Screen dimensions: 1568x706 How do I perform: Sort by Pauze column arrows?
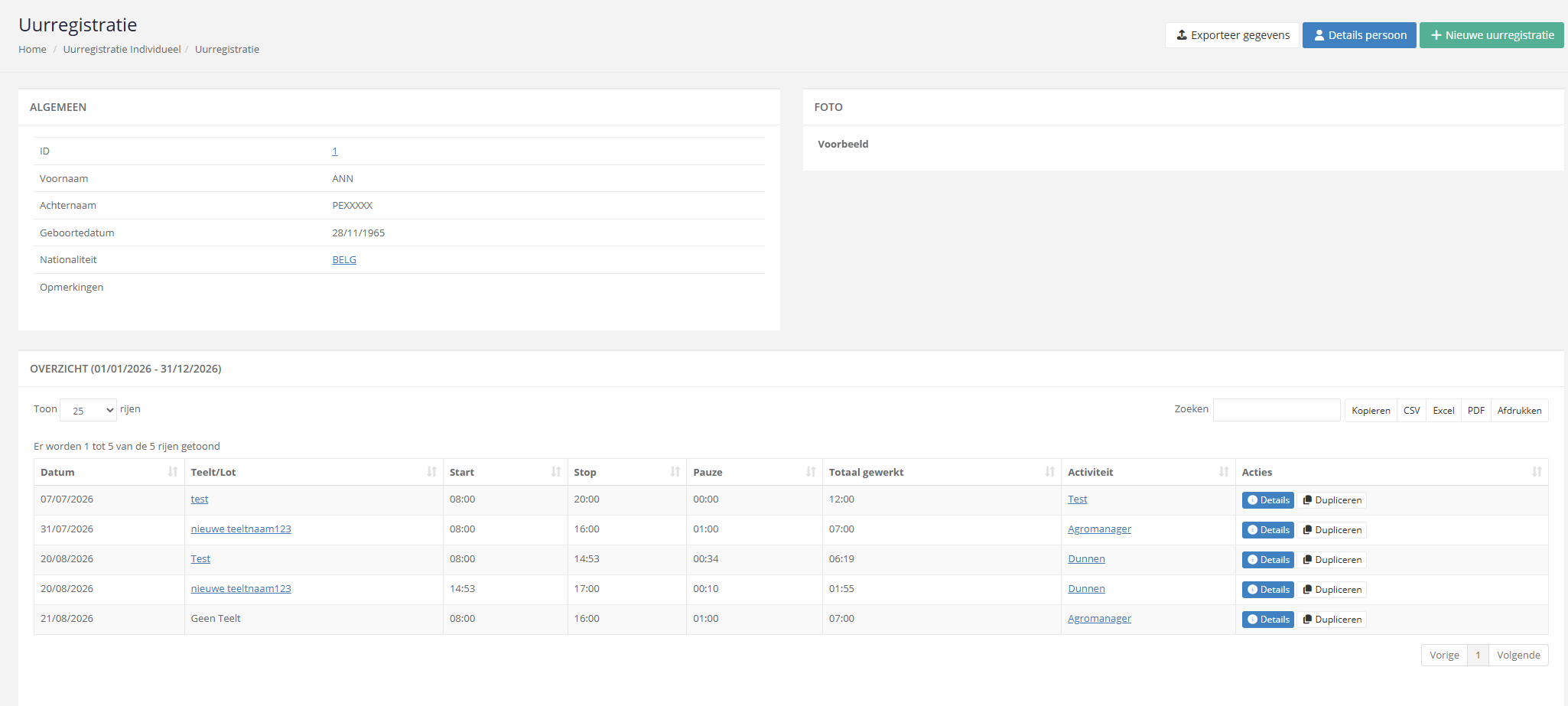tap(811, 472)
